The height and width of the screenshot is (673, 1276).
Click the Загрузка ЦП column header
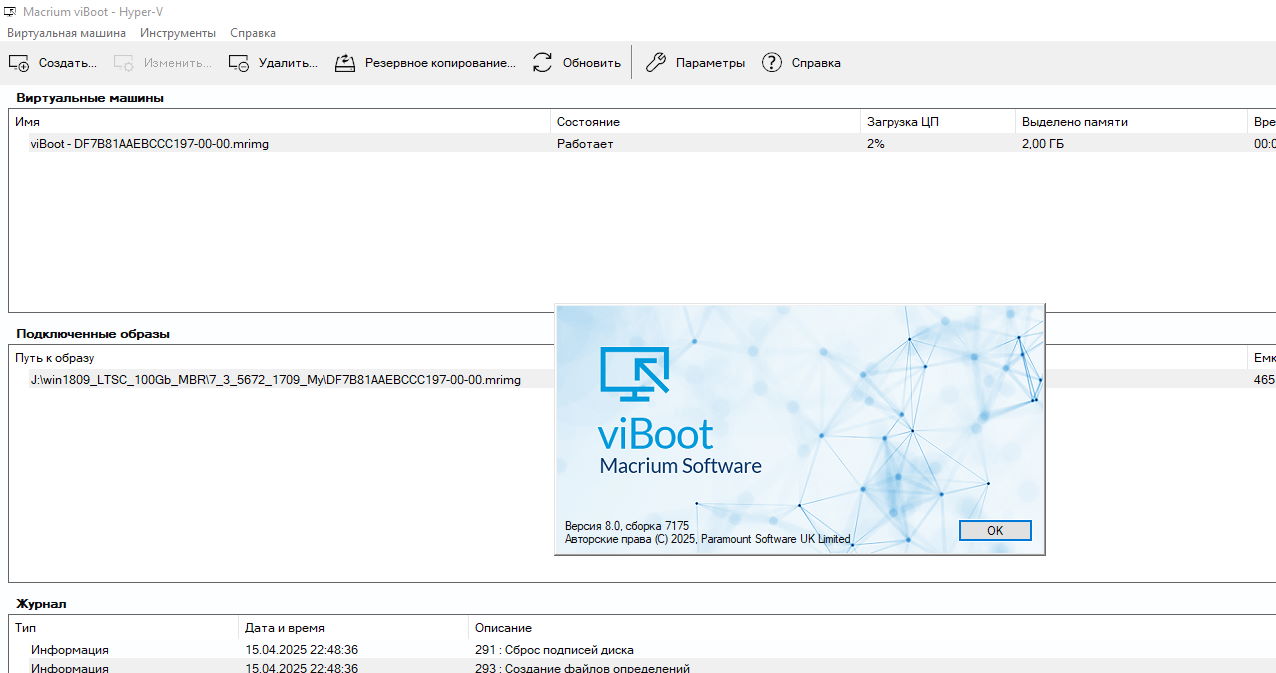[x=938, y=122]
